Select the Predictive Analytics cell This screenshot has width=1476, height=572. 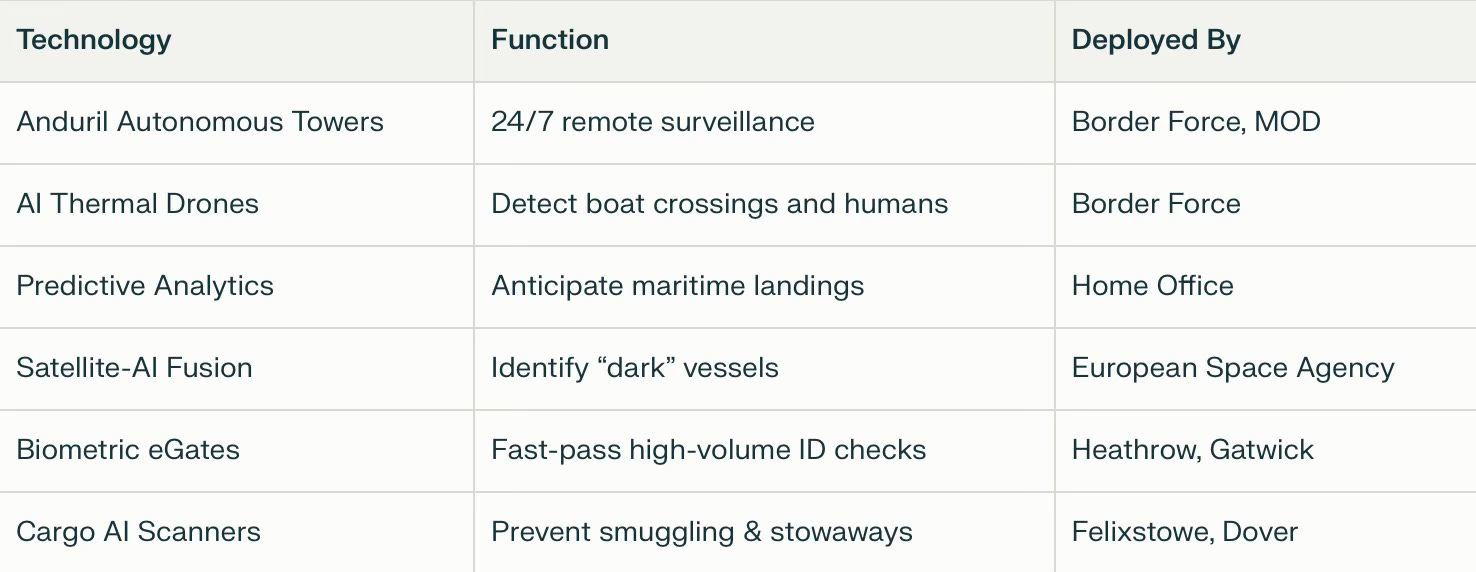click(237, 287)
